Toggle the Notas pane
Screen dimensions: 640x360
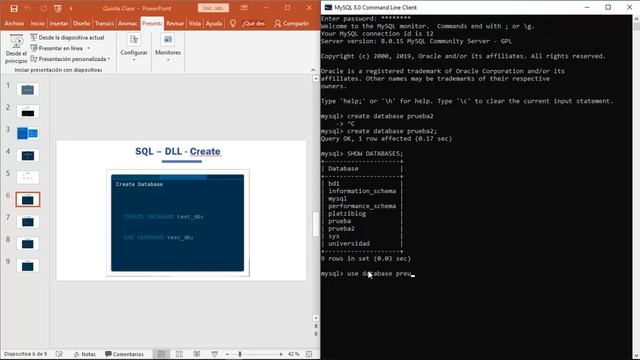84,354
